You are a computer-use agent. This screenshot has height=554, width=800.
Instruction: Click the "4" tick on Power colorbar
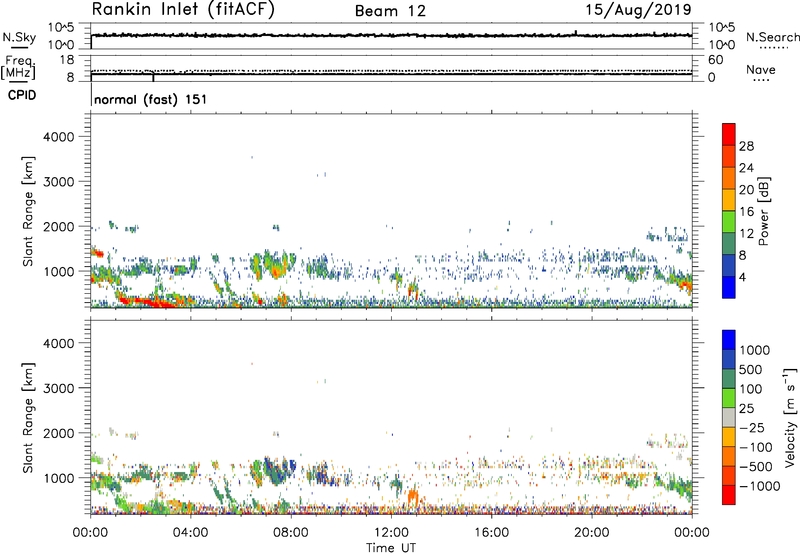742,277
